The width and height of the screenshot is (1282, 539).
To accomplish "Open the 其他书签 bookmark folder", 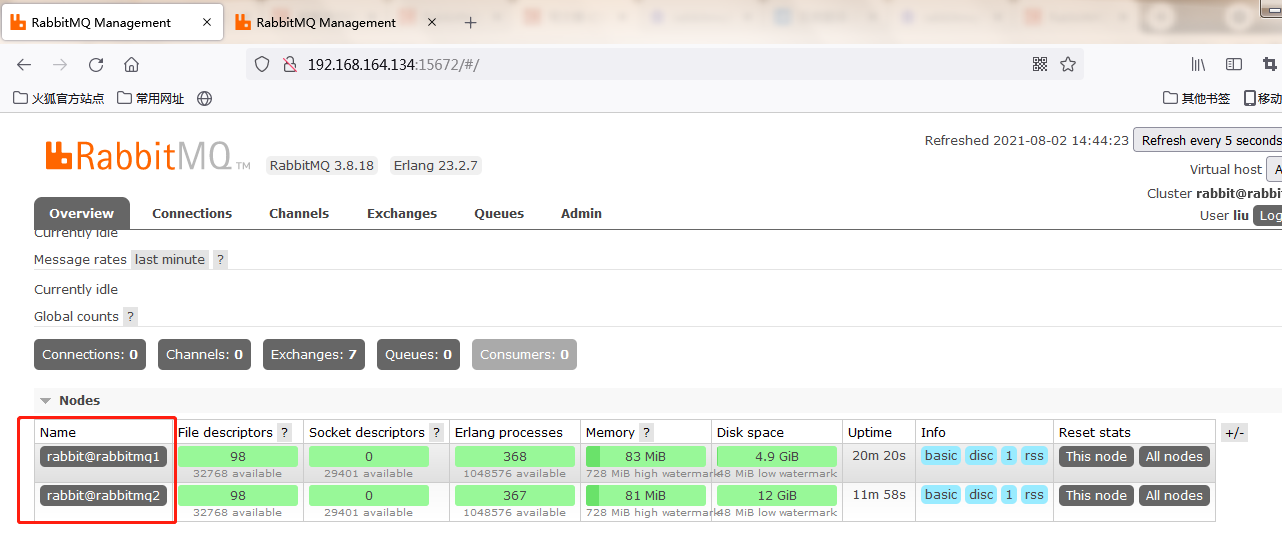I will pyautogui.click(x=1197, y=98).
